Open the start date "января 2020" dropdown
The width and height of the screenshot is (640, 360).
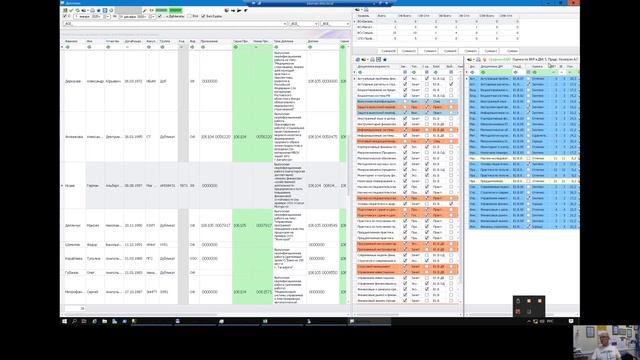(108, 16)
